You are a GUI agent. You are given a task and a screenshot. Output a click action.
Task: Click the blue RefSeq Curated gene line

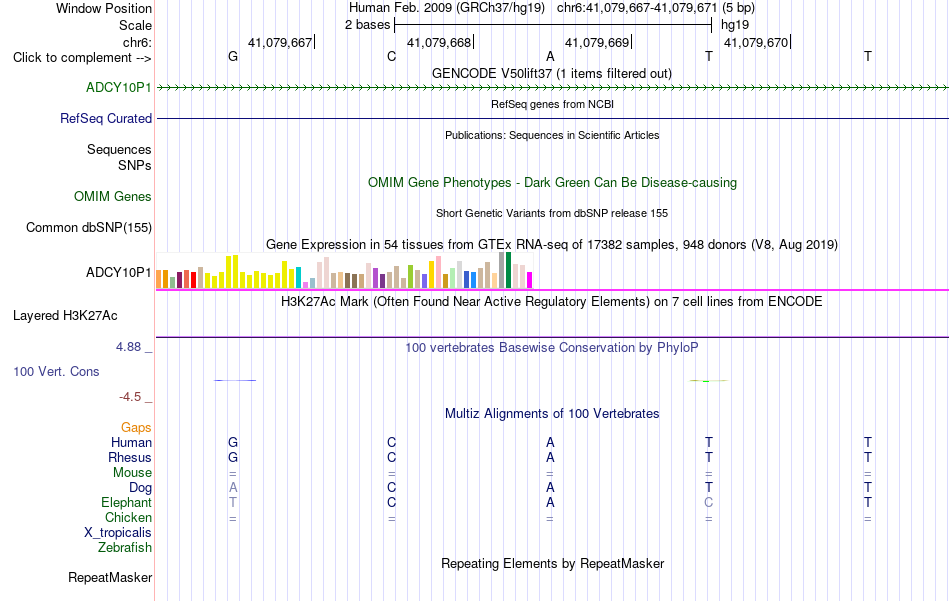[x=553, y=118]
